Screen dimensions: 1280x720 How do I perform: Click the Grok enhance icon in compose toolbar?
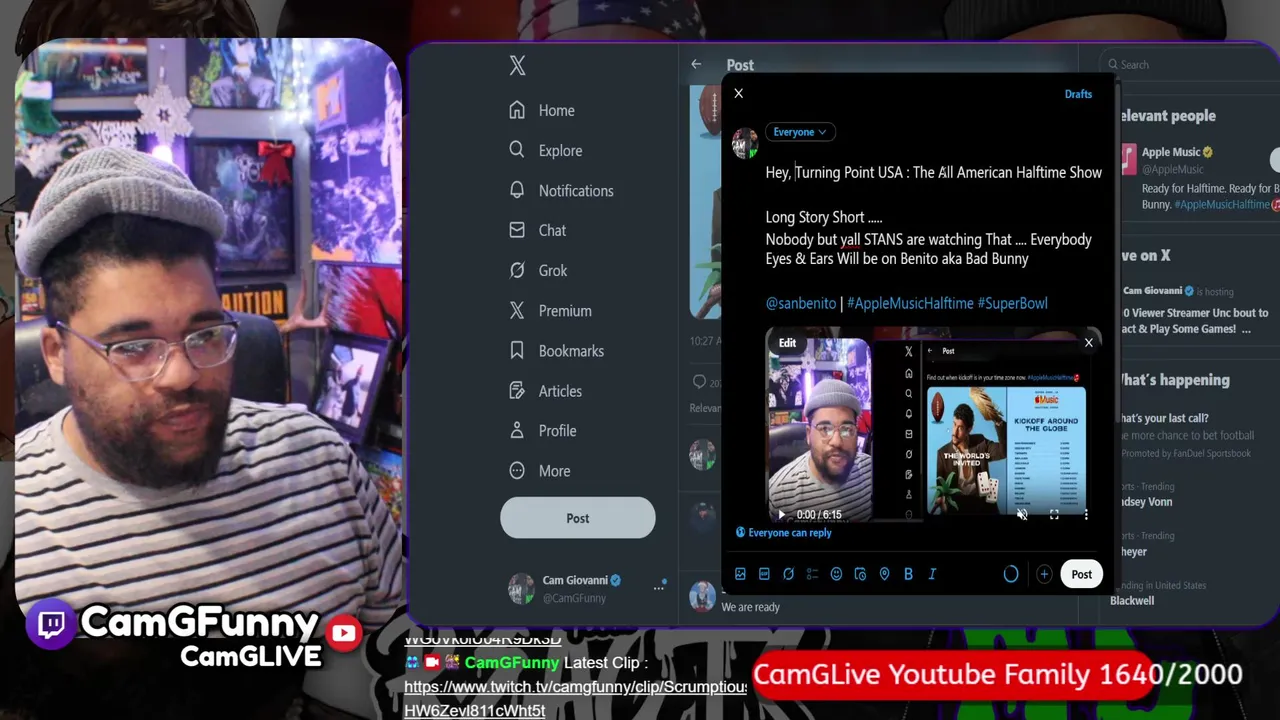(x=788, y=574)
